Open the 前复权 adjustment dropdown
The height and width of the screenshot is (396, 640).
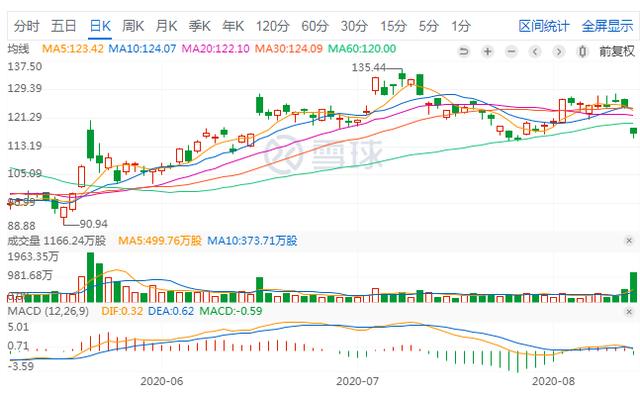click(x=617, y=51)
